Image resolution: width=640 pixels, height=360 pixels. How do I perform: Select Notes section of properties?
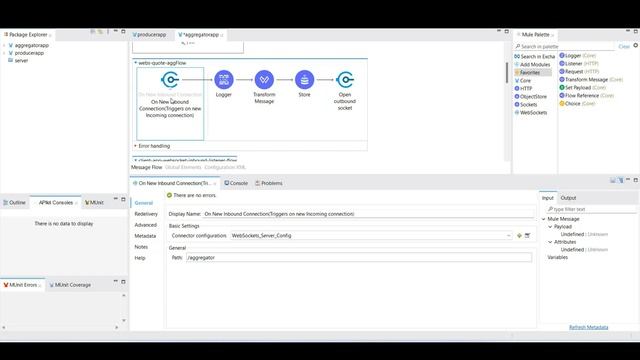pos(141,247)
